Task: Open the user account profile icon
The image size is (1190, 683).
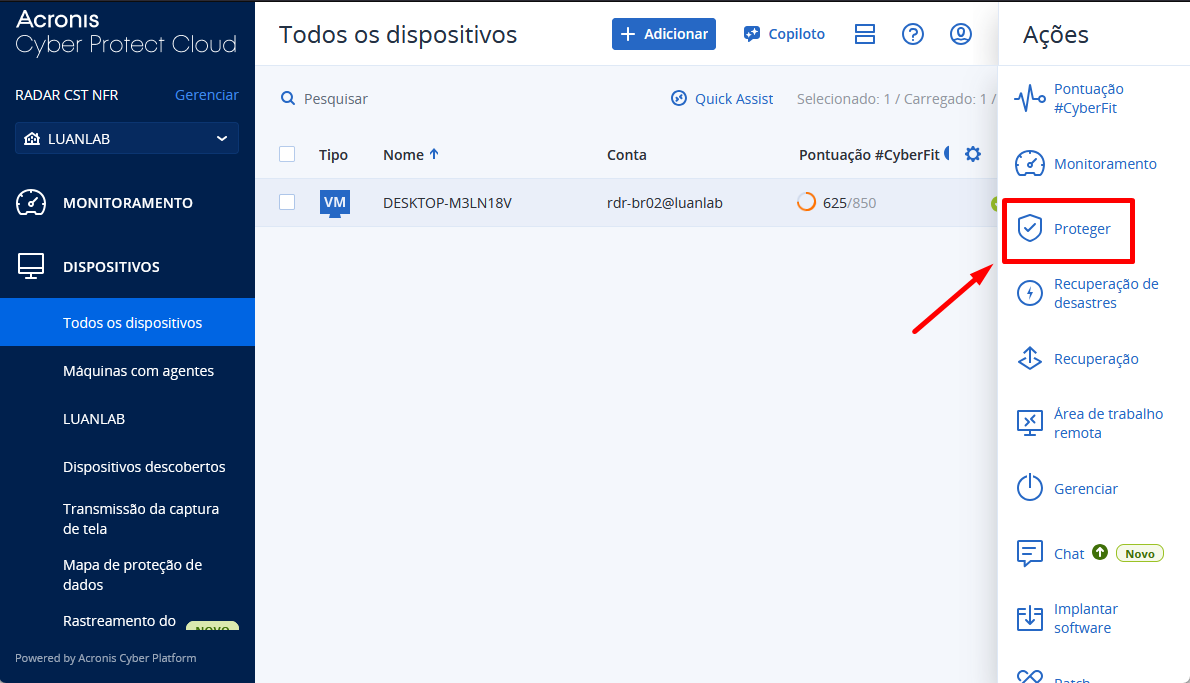Action: click(x=960, y=34)
